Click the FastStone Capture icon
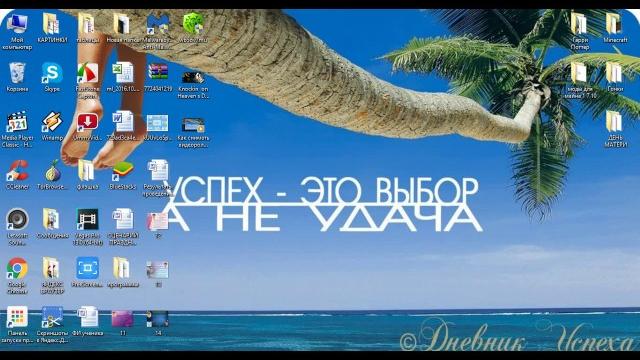 point(87,73)
